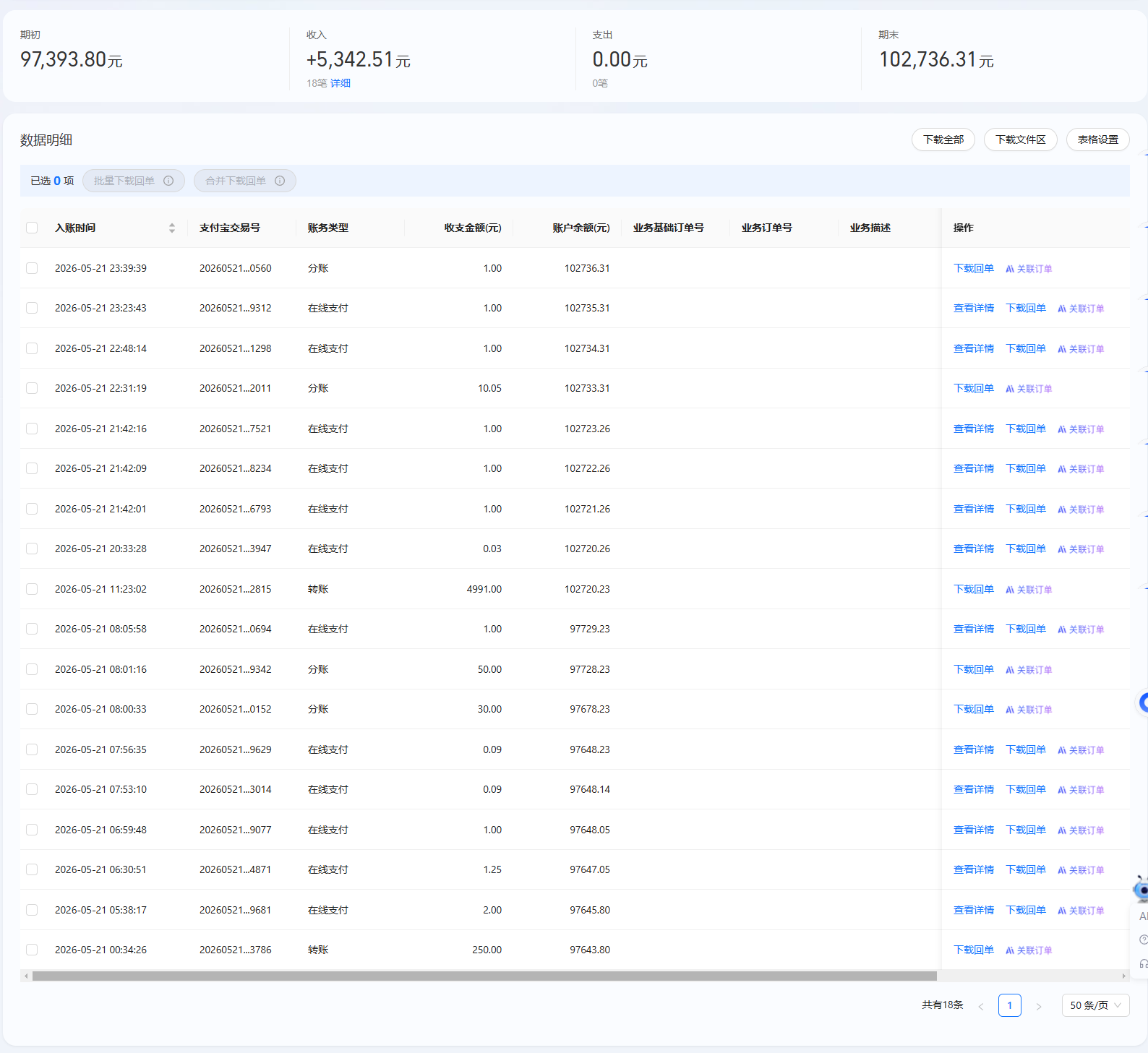Click 下载全部 button

(943, 139)
